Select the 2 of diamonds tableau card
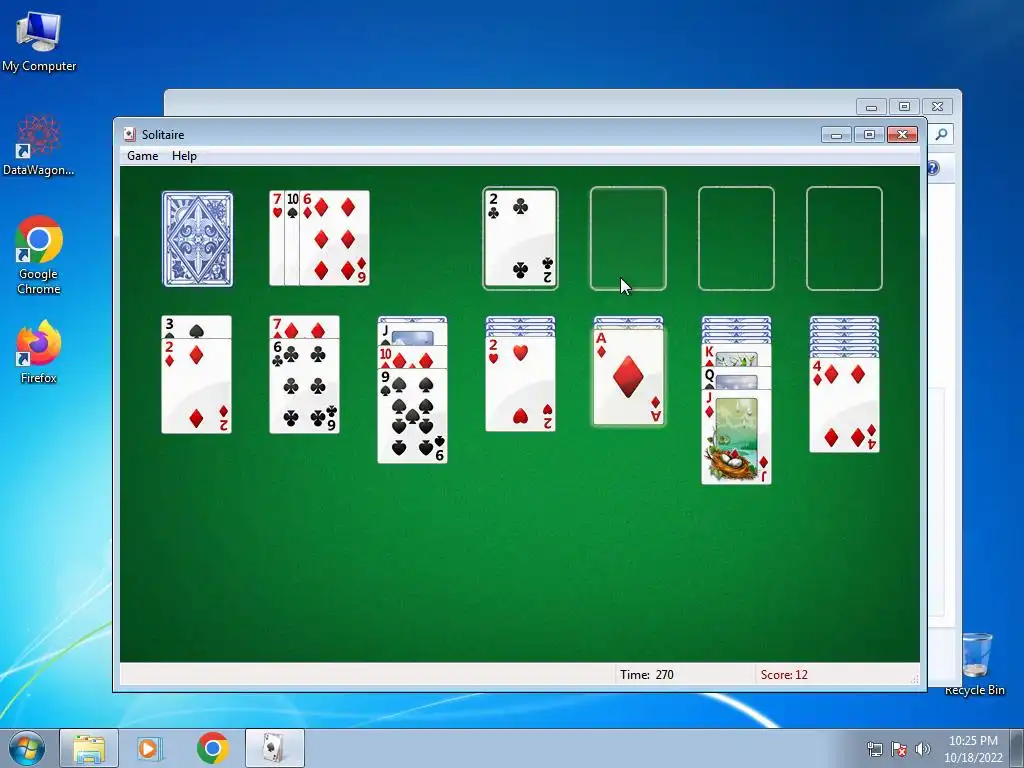 pyautogui.click(x=197, y=385)
